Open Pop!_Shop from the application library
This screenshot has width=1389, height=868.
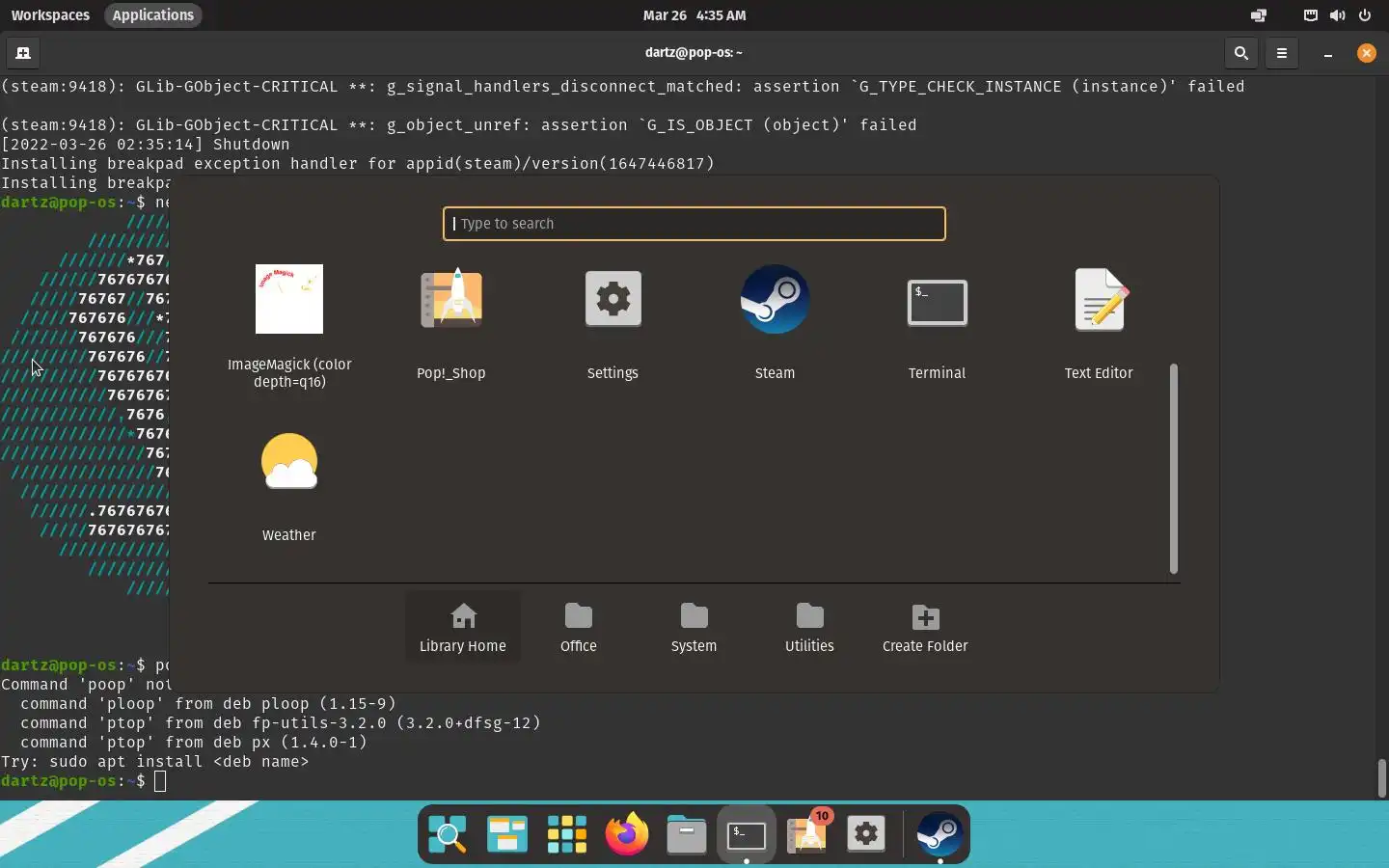(x=451, y=326)
